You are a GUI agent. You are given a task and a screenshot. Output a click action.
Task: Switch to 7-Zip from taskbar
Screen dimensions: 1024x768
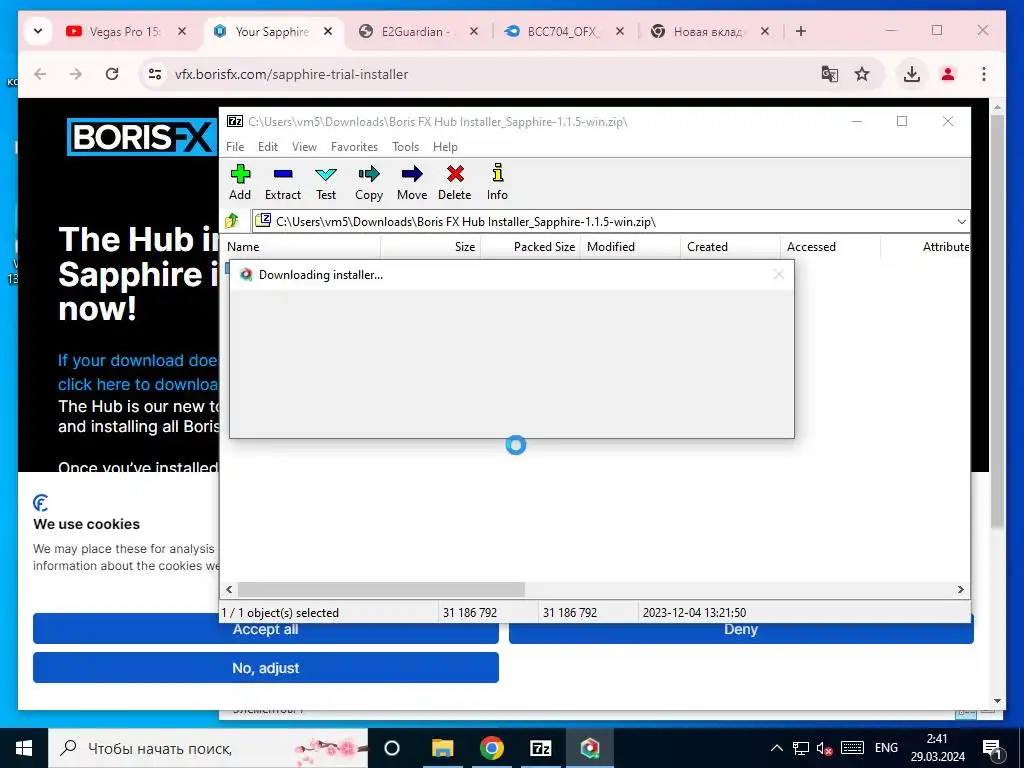tap(540, 748)
